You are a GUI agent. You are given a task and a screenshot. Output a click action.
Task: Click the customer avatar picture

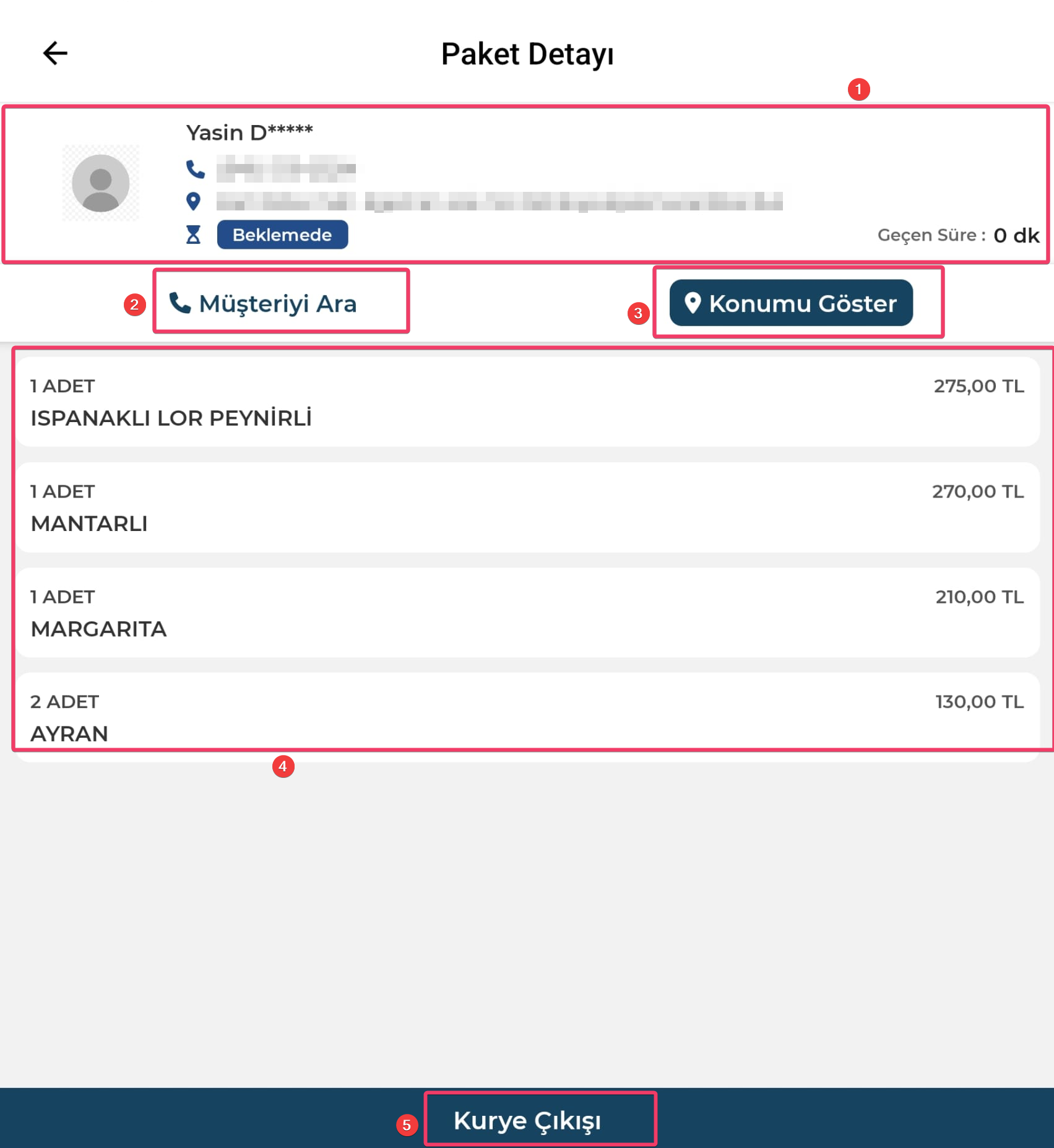101,183
